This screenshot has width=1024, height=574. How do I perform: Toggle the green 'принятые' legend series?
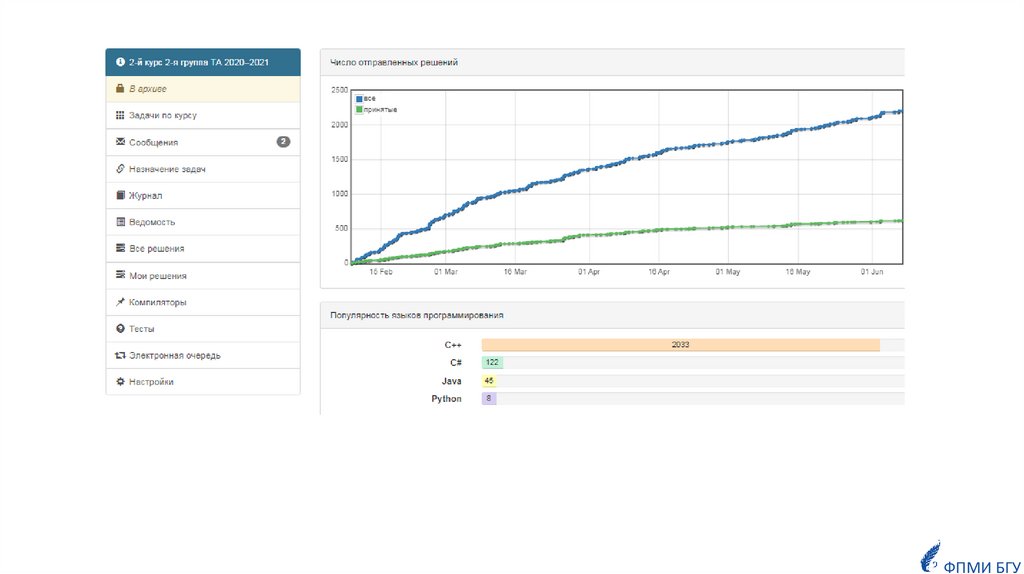click(376, 109)
